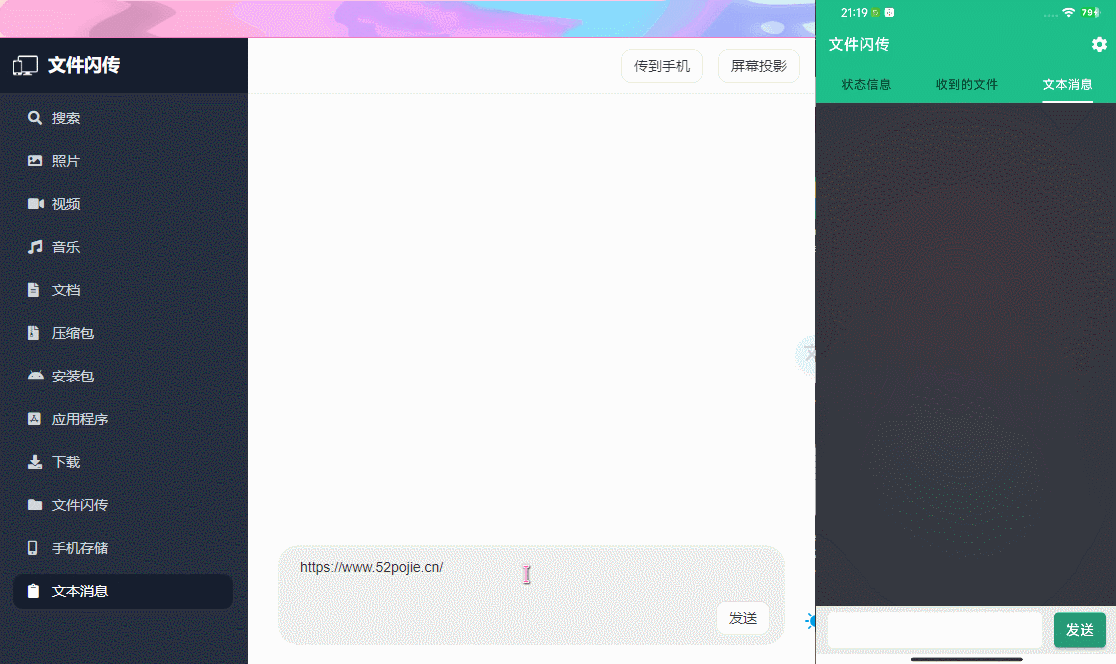Click the message input field on phone
This screenshot has width=1116, height=664.
[x=935, y=630]
